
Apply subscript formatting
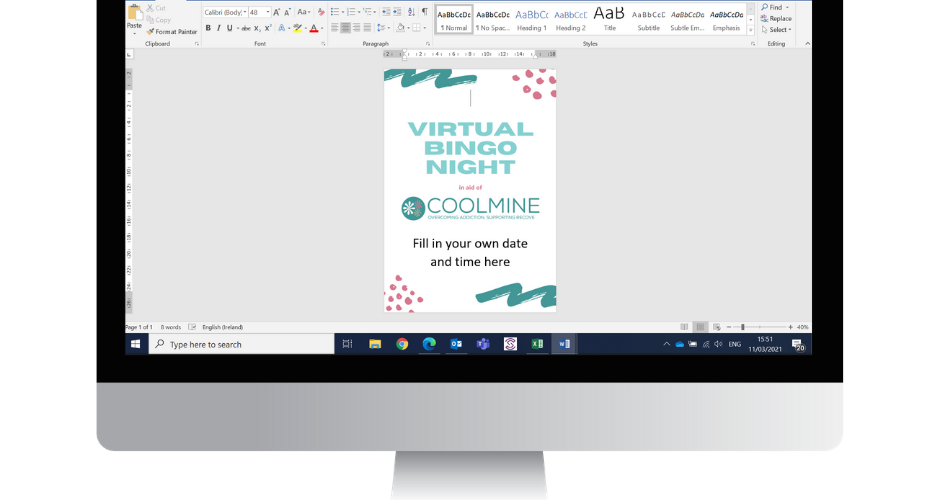coord(257,28)
